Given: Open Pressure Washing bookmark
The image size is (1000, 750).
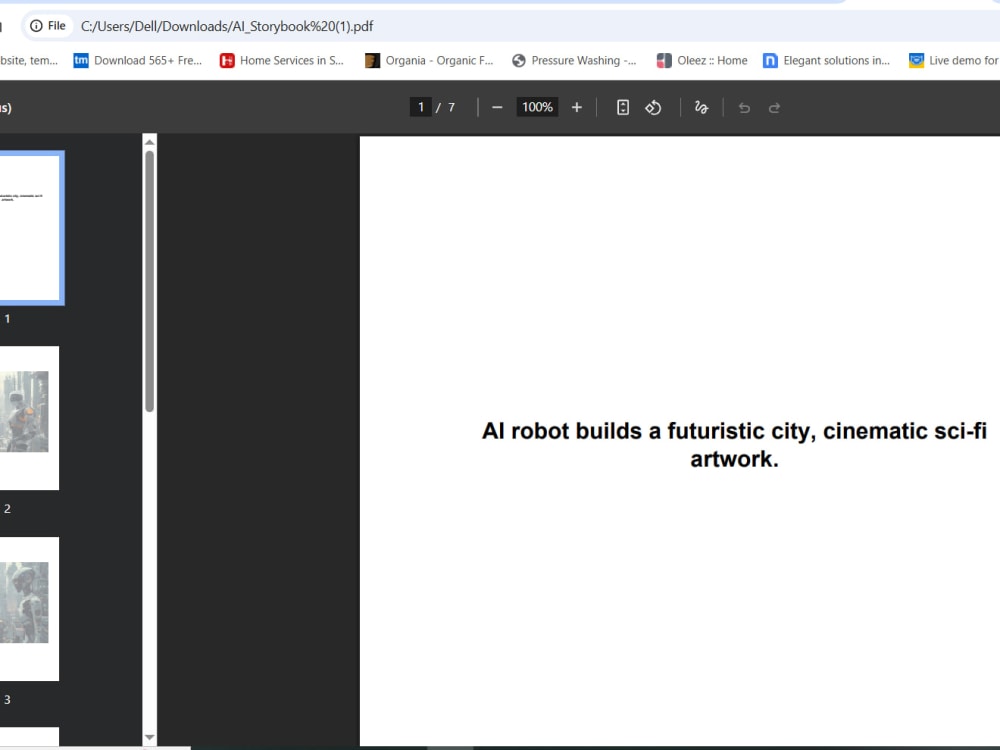Looking at the screenshot, I should (x=575, y=61).
